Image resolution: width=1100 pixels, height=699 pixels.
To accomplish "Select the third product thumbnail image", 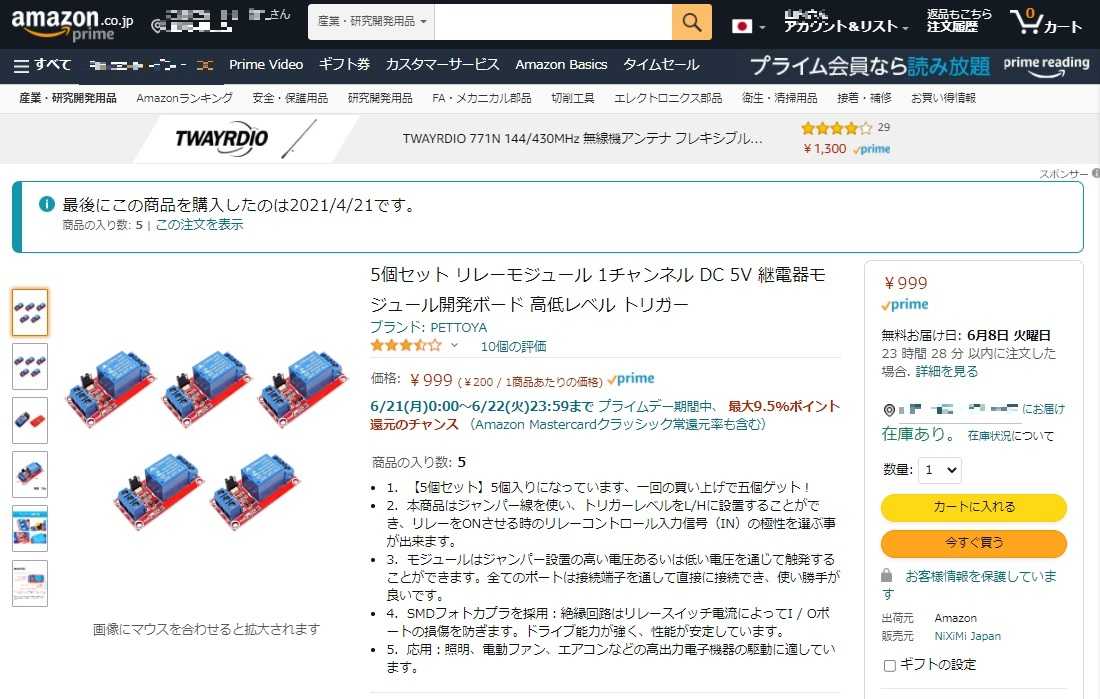I will point(29,420).
